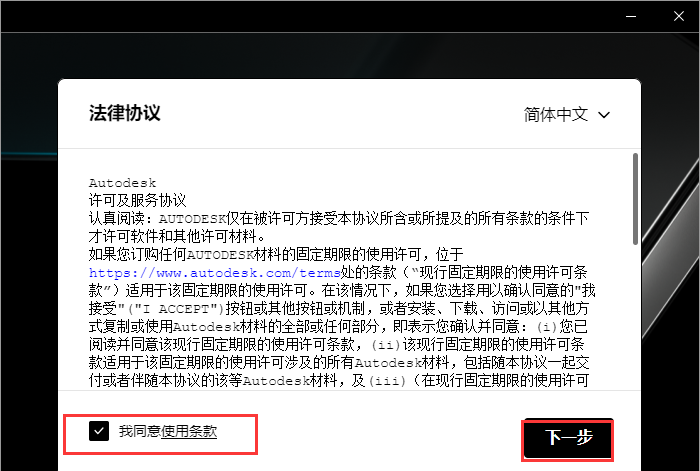Close the installer window
Viewport: 700px width, 471px height.
pyautogui.click(x=679, y=17)
